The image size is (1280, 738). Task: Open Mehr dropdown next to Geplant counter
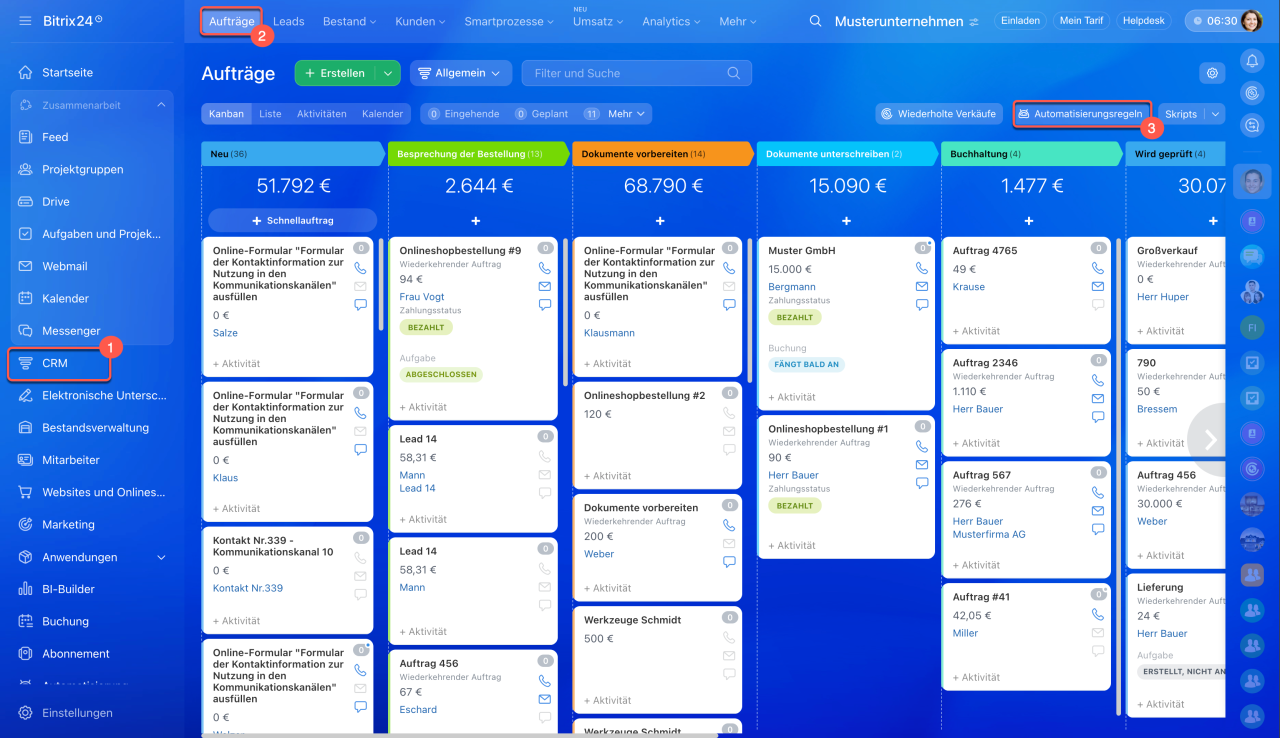pyautogui.click(x=627, y=114)
